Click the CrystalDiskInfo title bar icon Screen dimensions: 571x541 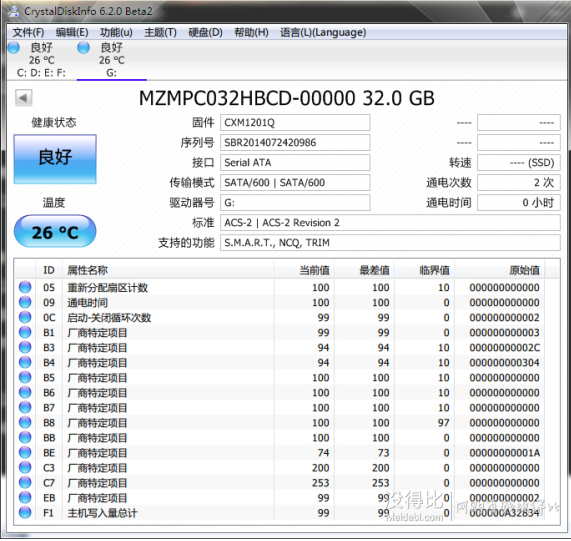14,11
